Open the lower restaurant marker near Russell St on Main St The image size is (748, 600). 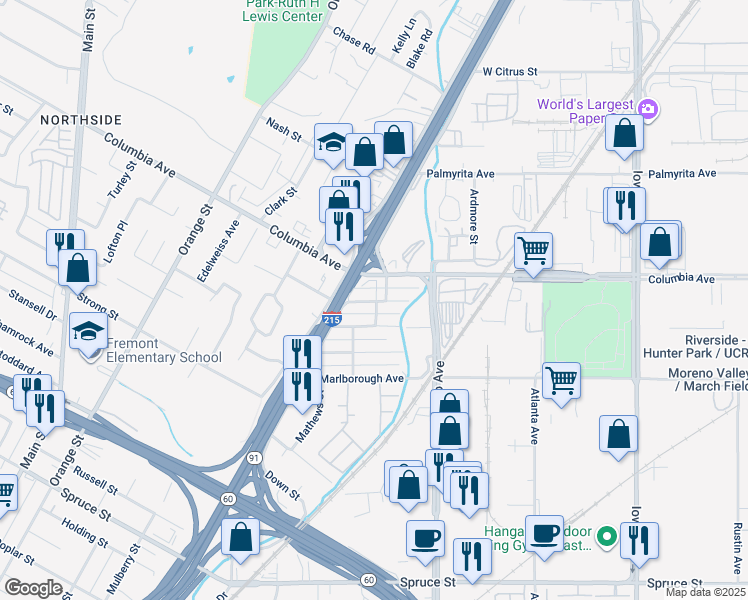click(x=45, y=410)
